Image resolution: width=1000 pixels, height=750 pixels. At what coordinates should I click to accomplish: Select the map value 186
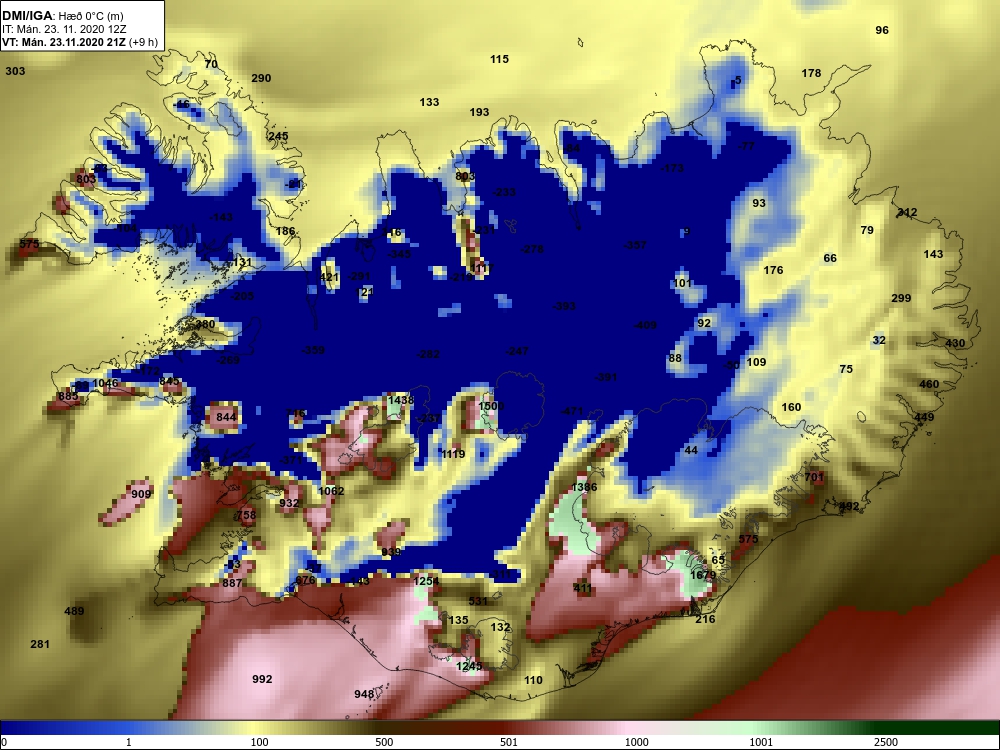coord(285,232)
